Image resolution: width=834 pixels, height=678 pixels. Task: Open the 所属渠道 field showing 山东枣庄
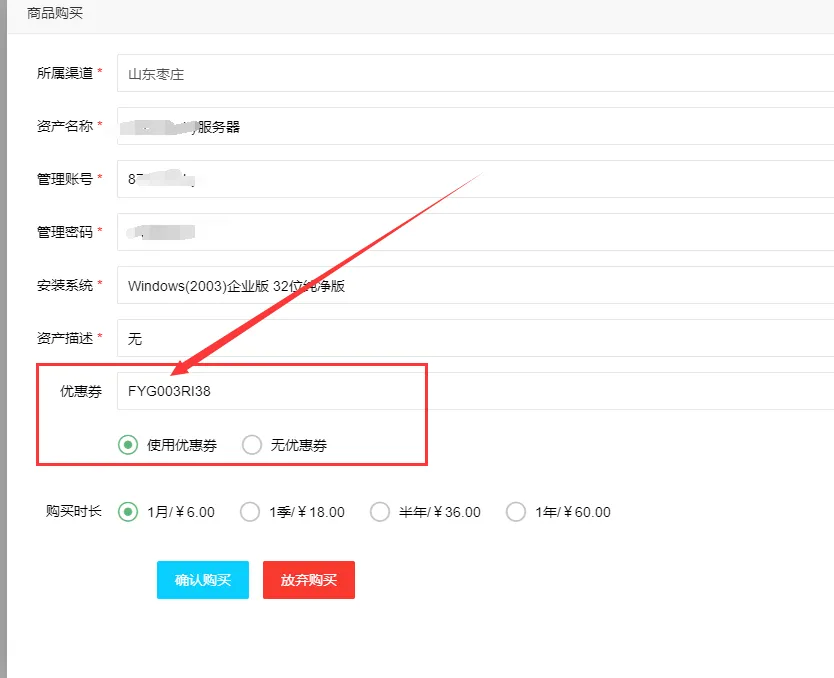[x=476, y=73]
